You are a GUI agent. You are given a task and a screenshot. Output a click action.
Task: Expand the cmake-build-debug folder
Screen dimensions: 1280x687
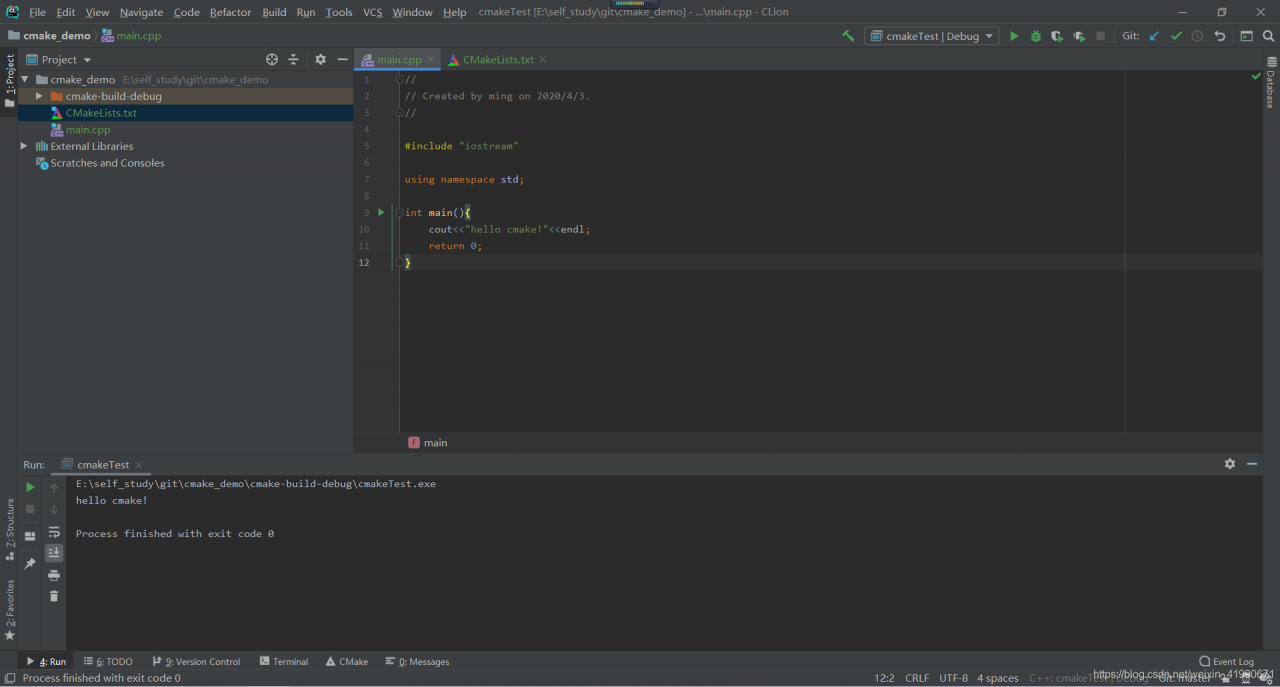[x=39, y=96]
